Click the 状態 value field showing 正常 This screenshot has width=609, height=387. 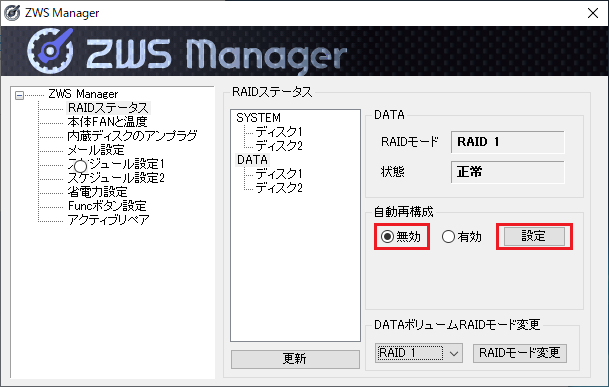click(x=508, y=172)
